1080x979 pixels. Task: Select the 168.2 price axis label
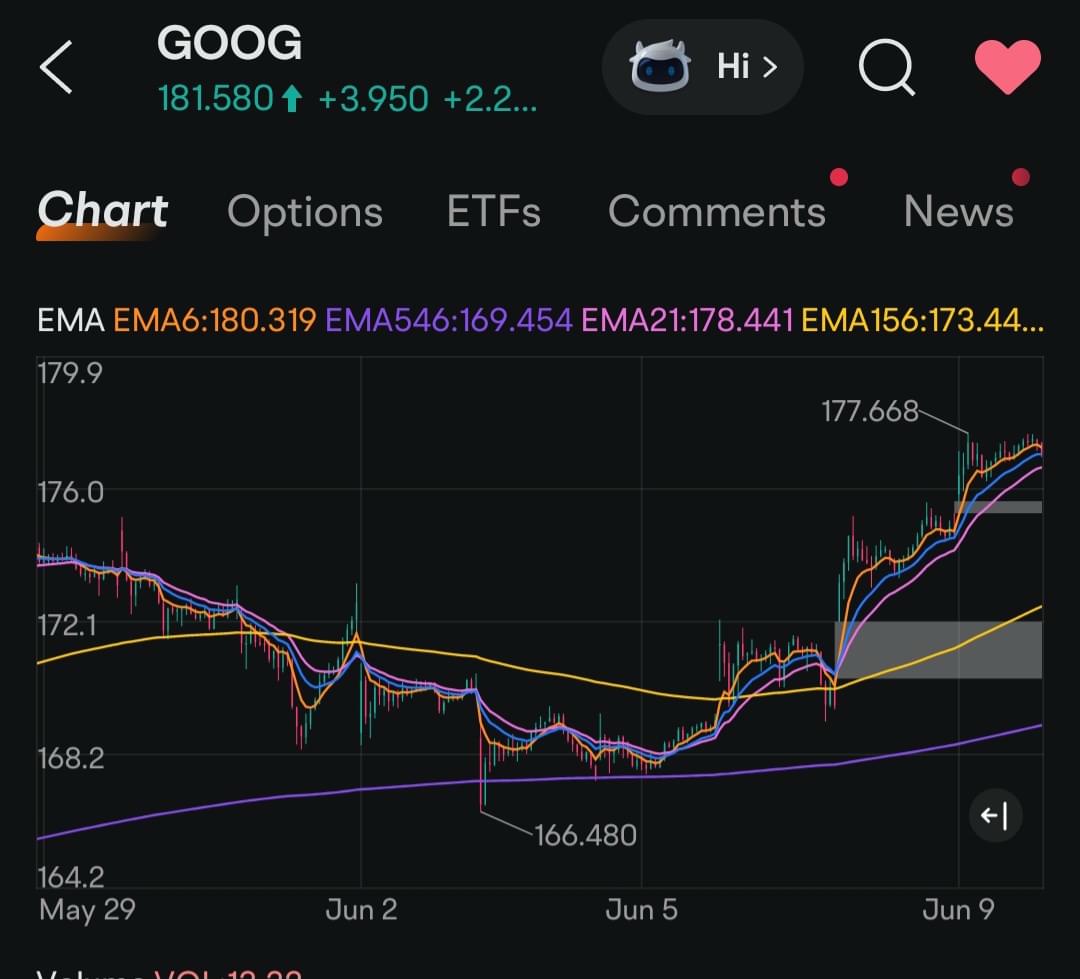(70, 759)
